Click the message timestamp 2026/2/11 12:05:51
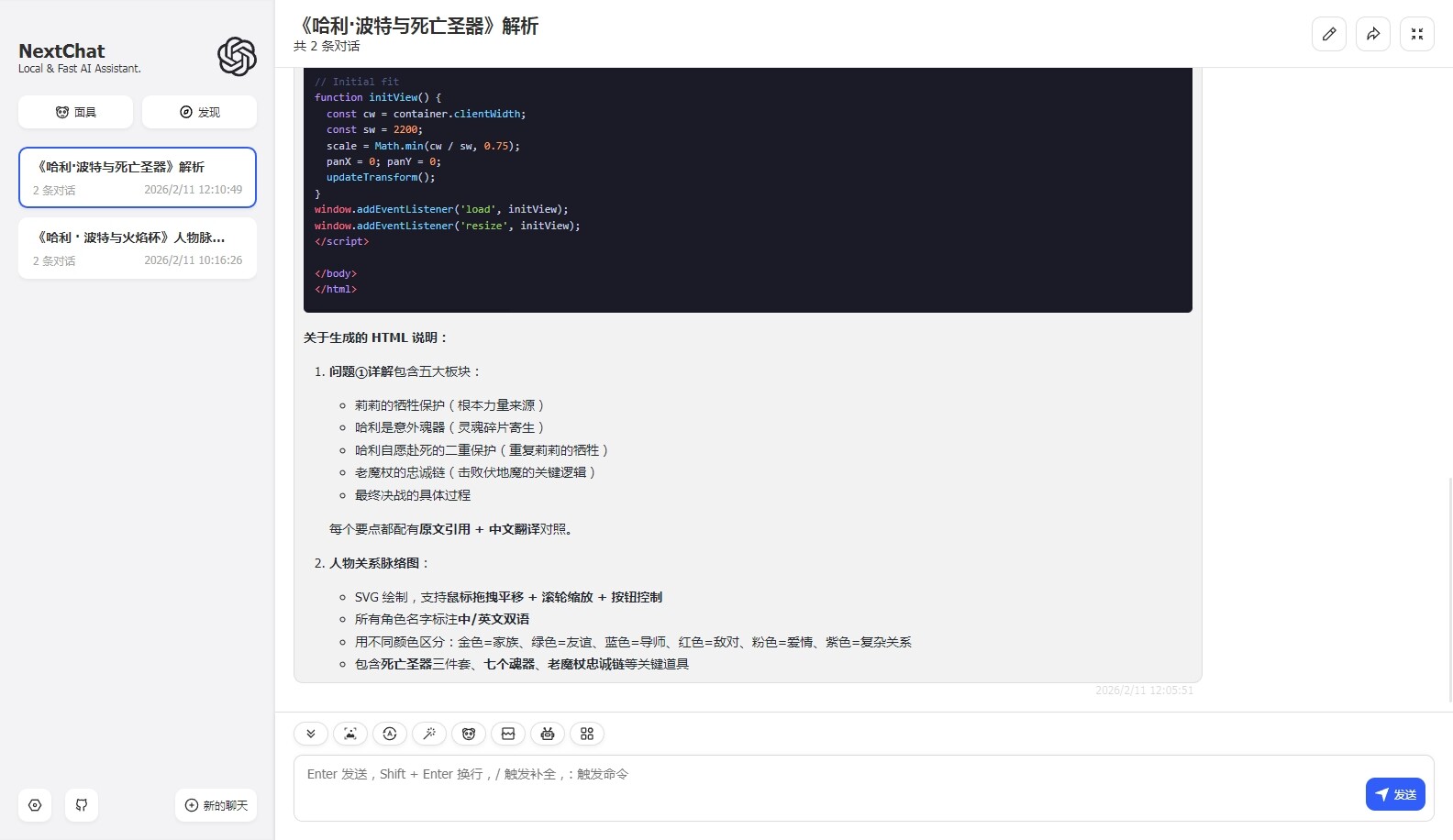 point(1144,691)
